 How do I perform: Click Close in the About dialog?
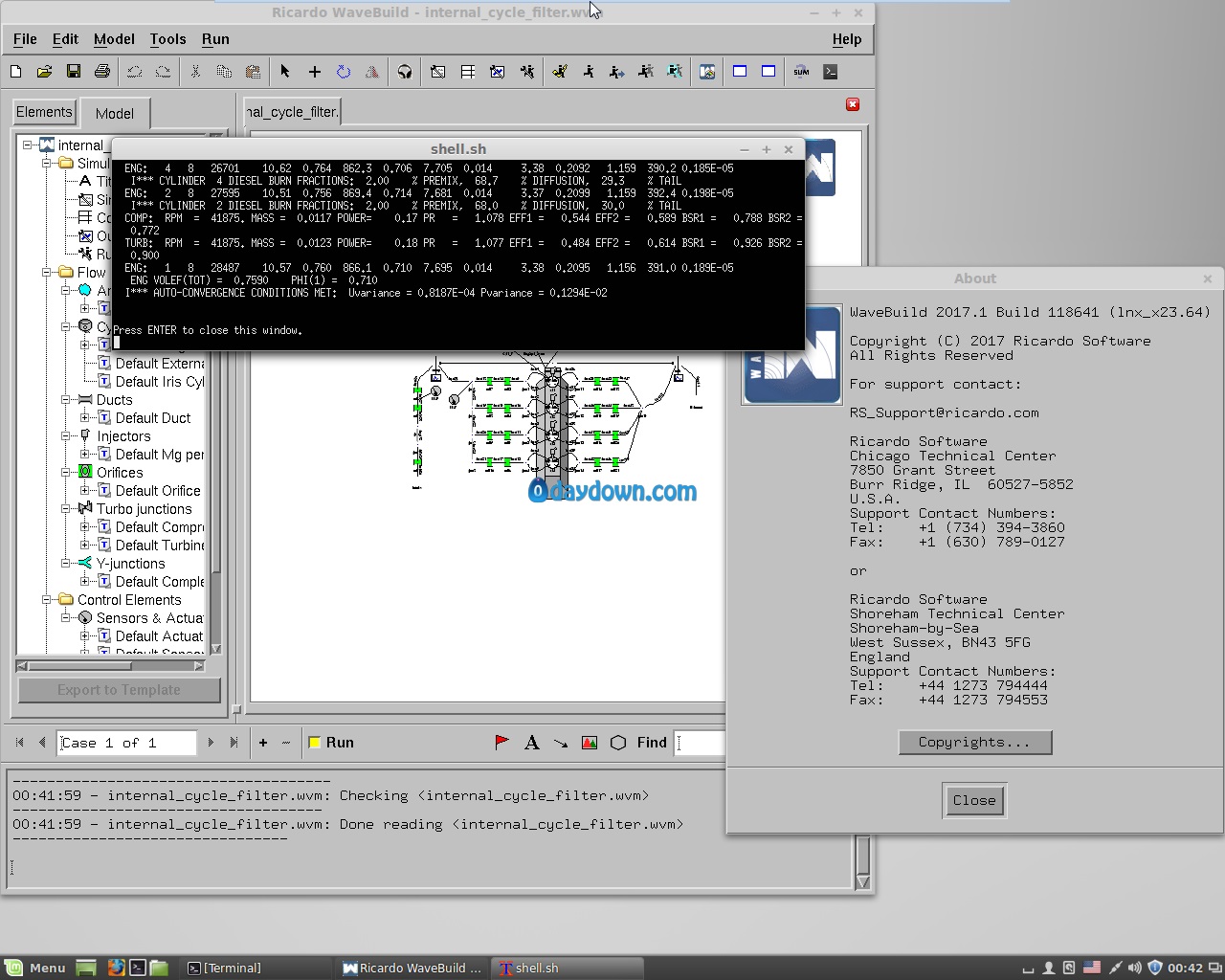[974, 801]
